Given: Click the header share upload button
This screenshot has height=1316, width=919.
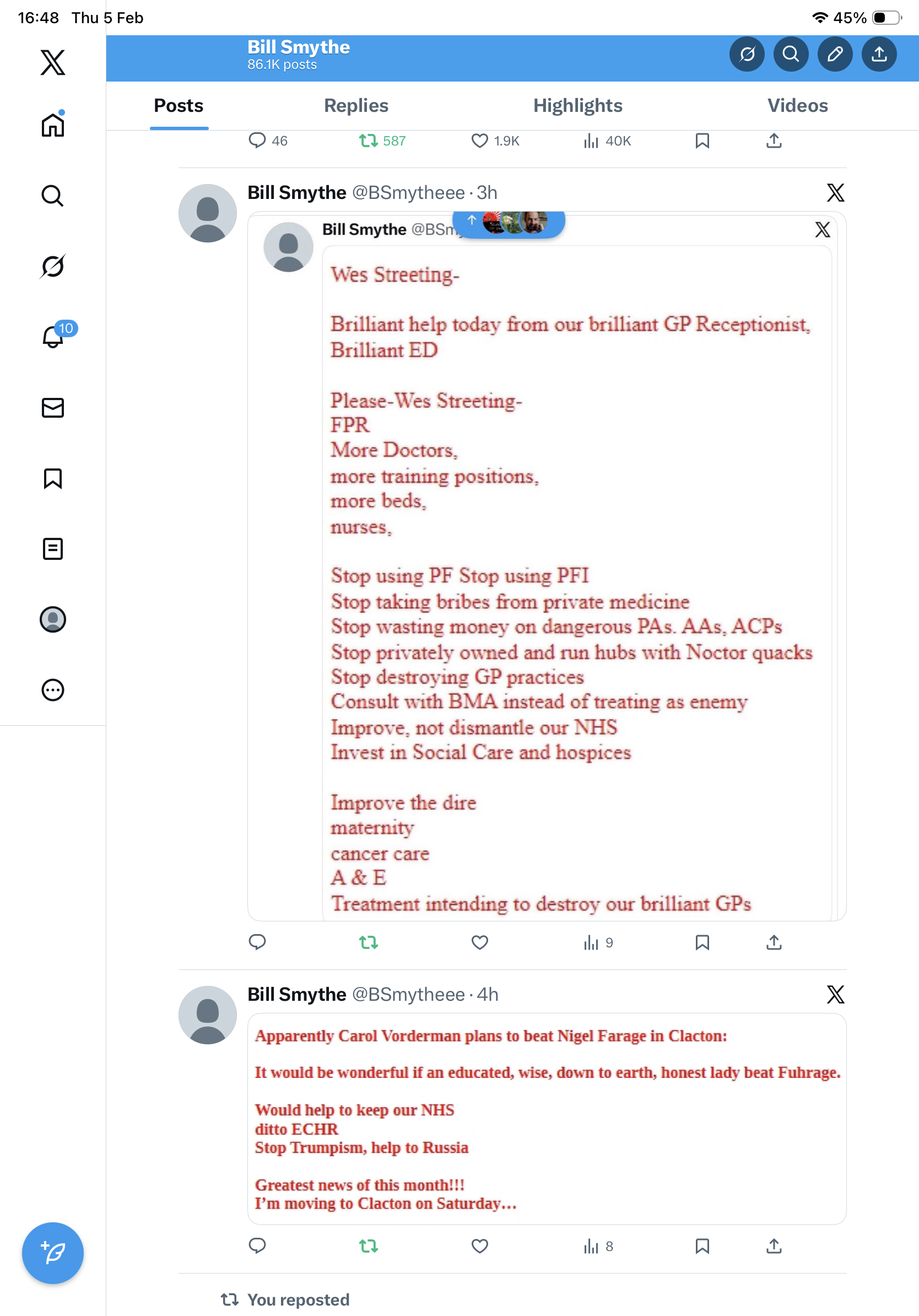Looking at the screenshot, I should pos(879,54).
